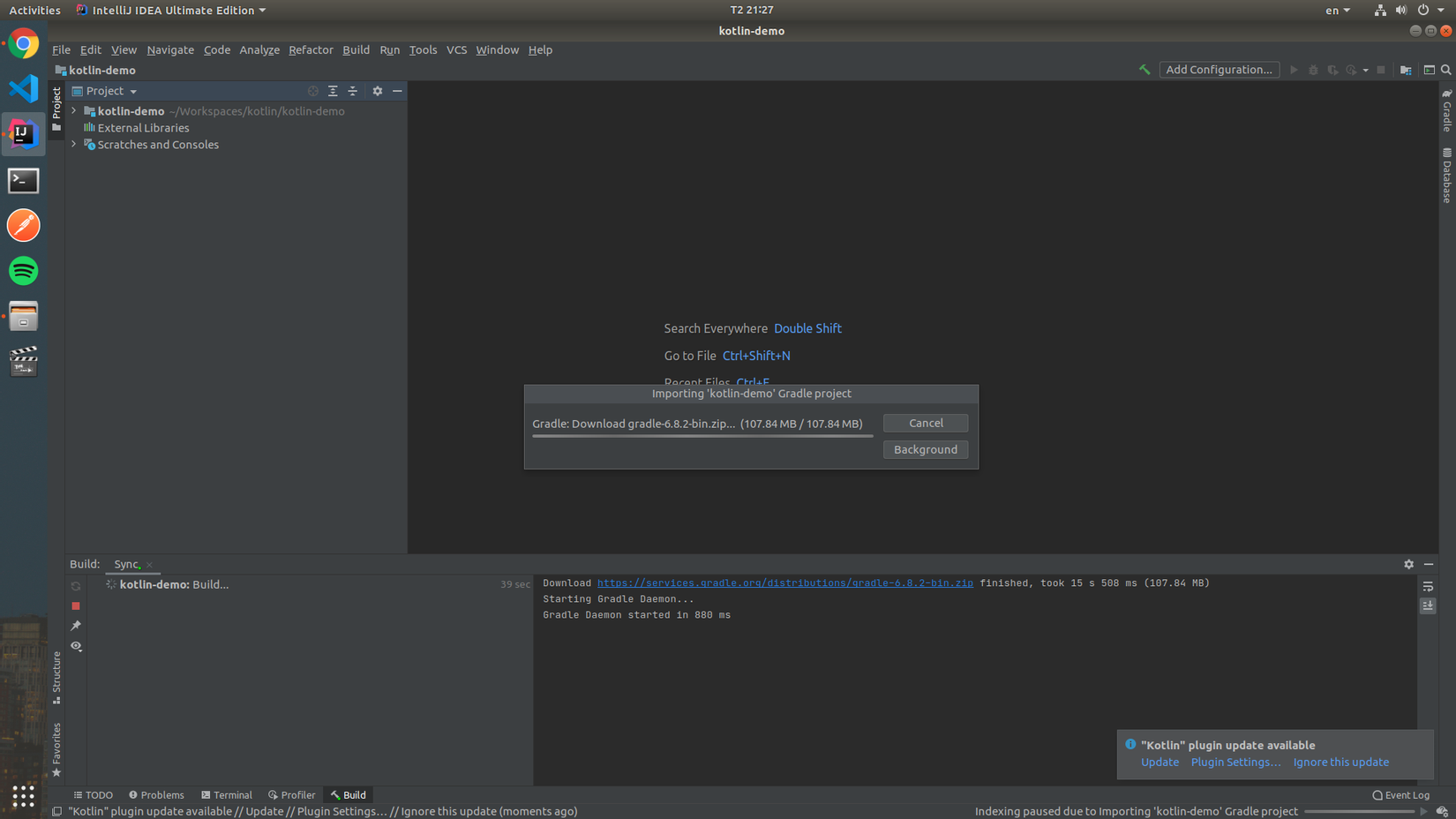Click the status bar indexing progress bar
This screenshot has height=819, width=1456.
[x=1360, y=811]
